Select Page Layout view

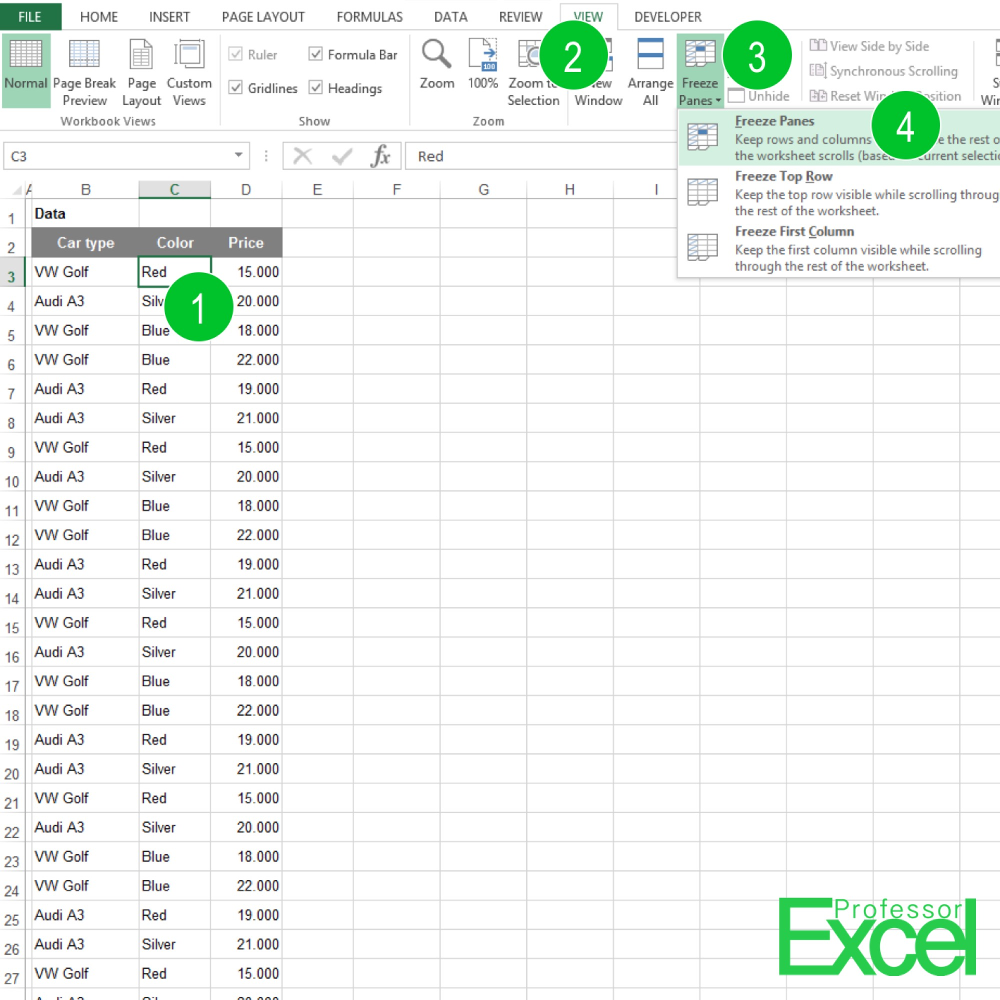coord(141,70)
